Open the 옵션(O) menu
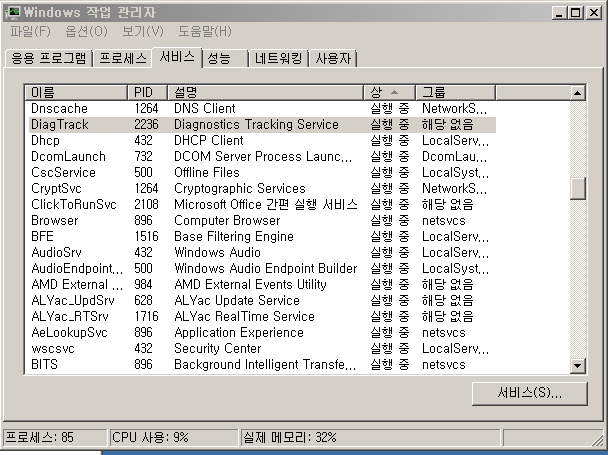This screenshot has width=608, height=455. (x=86, y=31)
